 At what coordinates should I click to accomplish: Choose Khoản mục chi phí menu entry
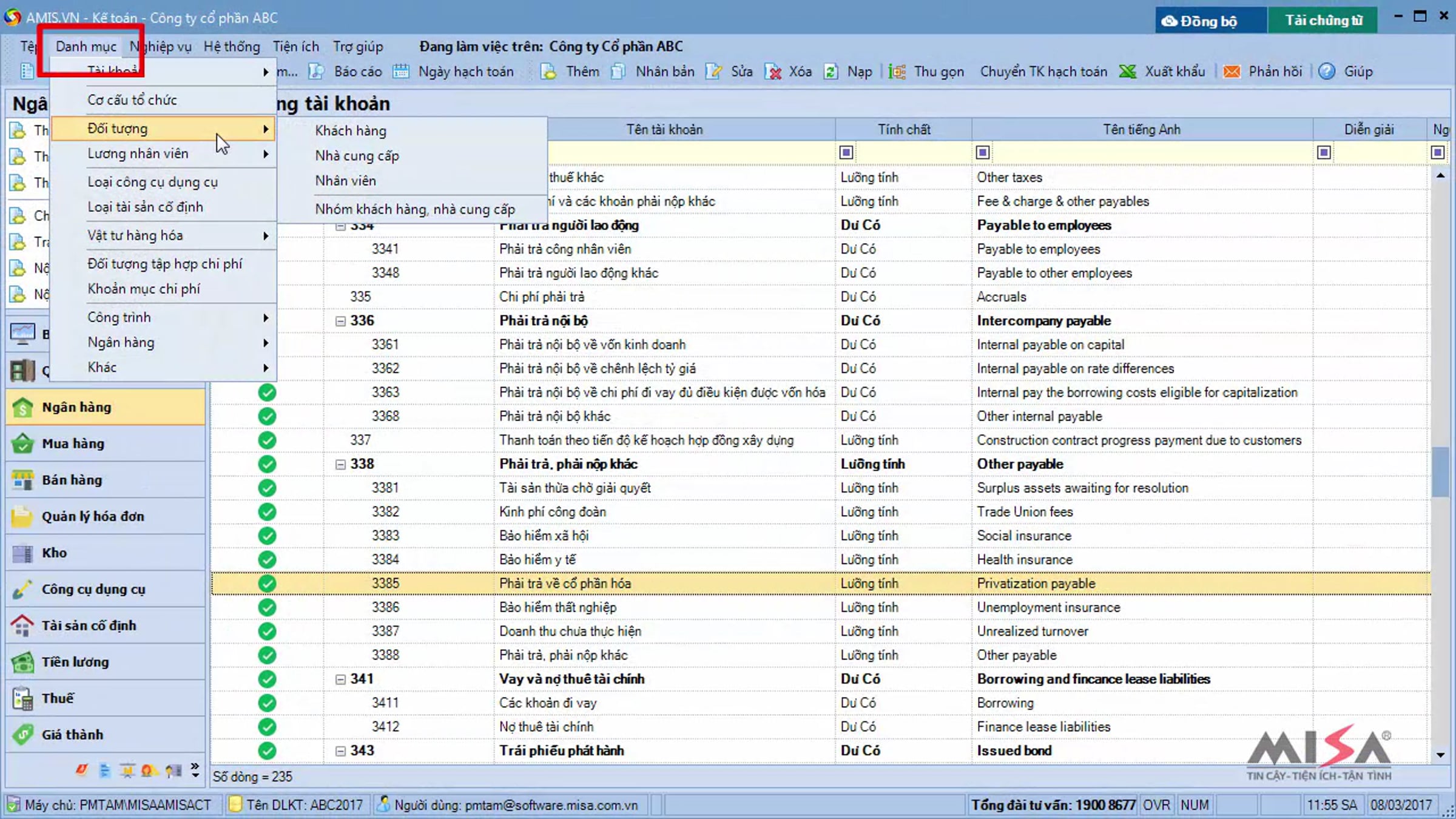click(x=164, y=289)
